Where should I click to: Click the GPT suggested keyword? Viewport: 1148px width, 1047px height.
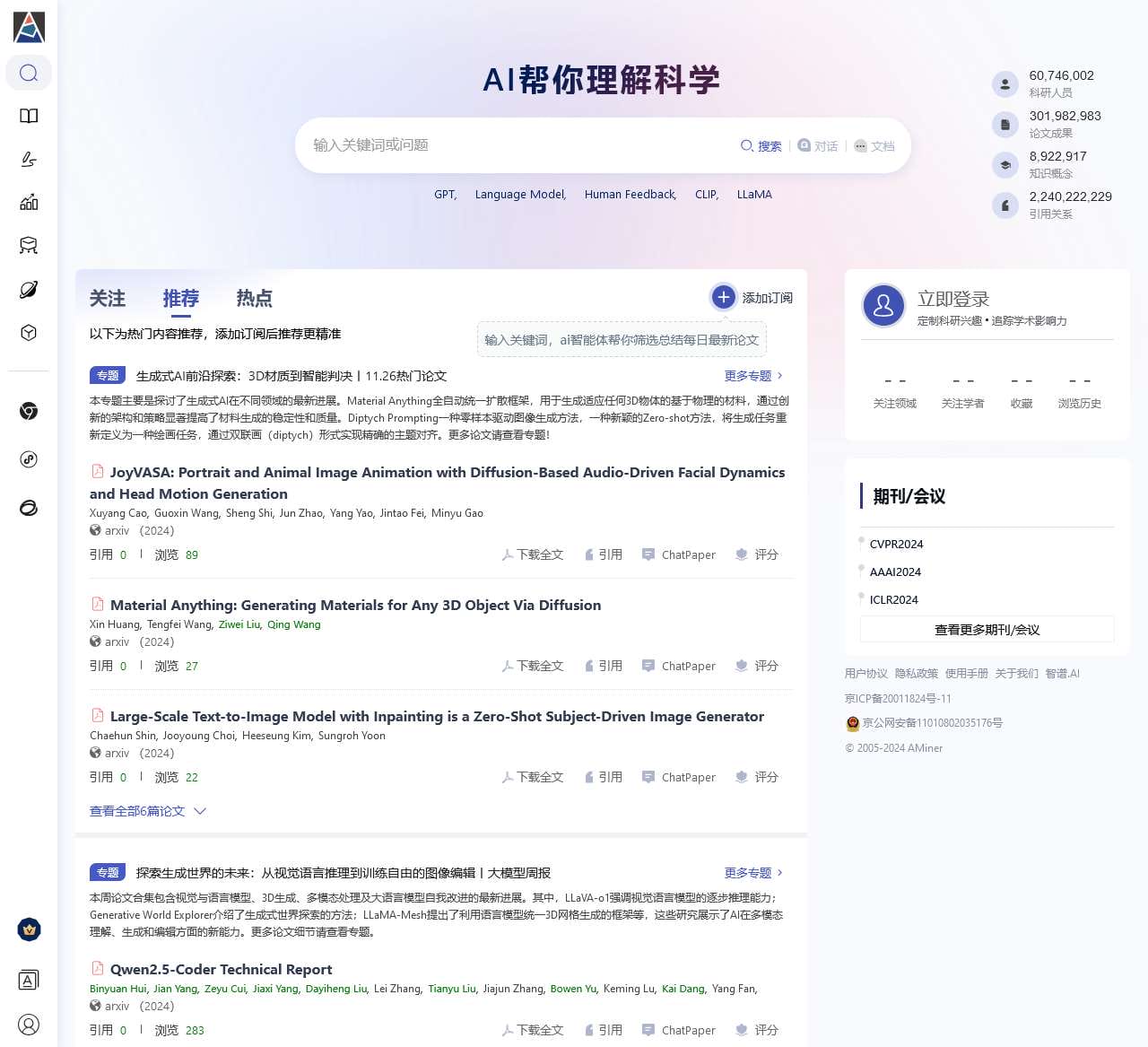[x=446, y=195]
